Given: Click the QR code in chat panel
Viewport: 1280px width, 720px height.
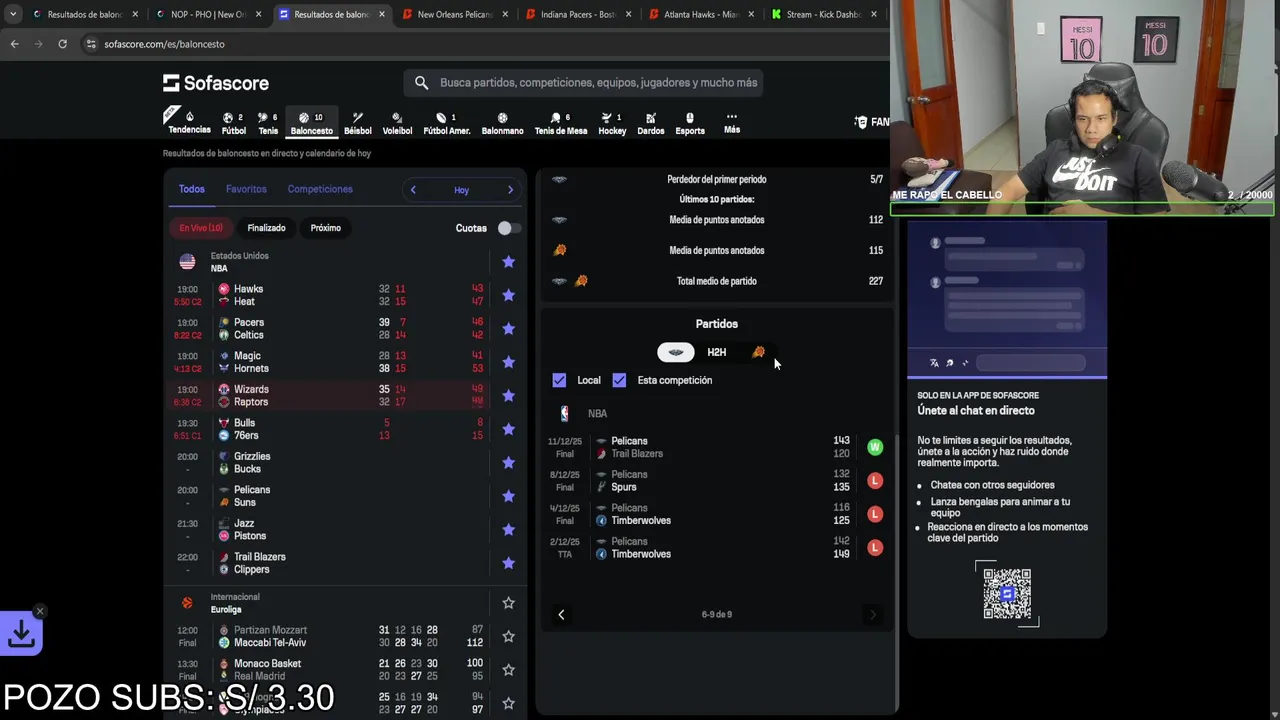Looking at the screenshot, I should [x=1007, y=594].
